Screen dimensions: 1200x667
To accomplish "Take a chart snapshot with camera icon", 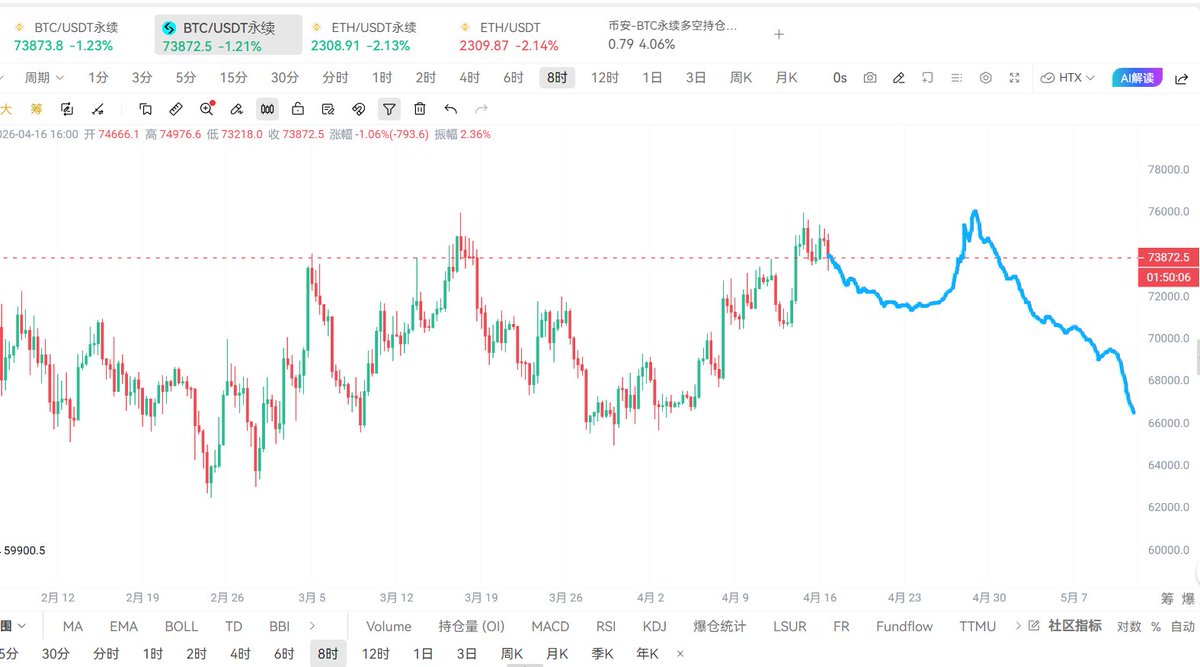I will (869, 77).
